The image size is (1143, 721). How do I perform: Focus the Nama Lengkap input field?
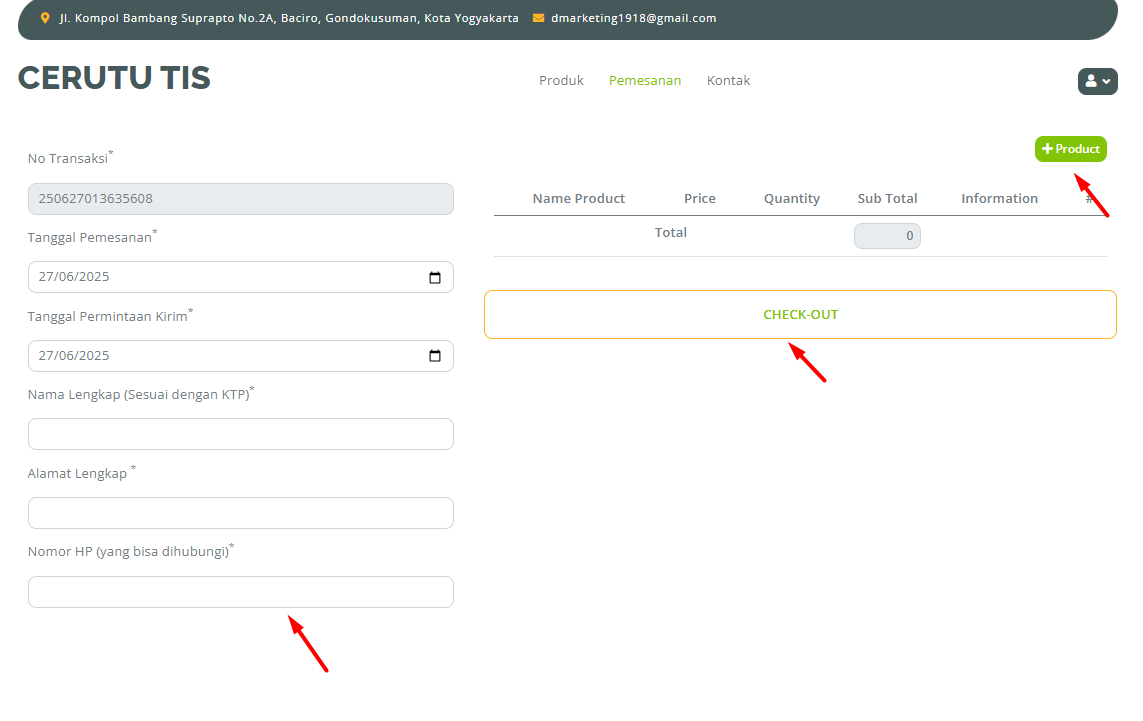(x=240, y=434)
